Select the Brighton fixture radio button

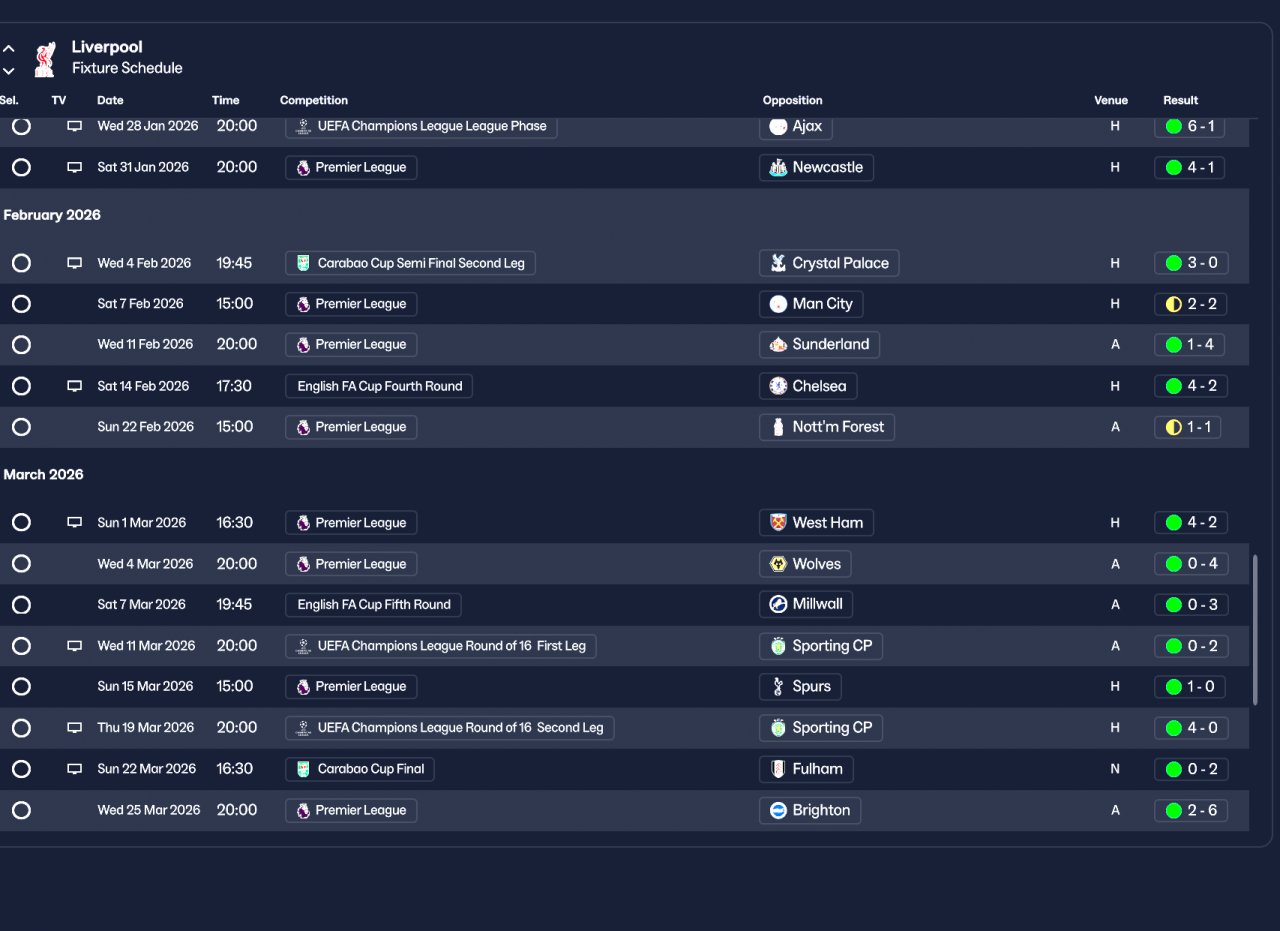[x=21, y=810]
